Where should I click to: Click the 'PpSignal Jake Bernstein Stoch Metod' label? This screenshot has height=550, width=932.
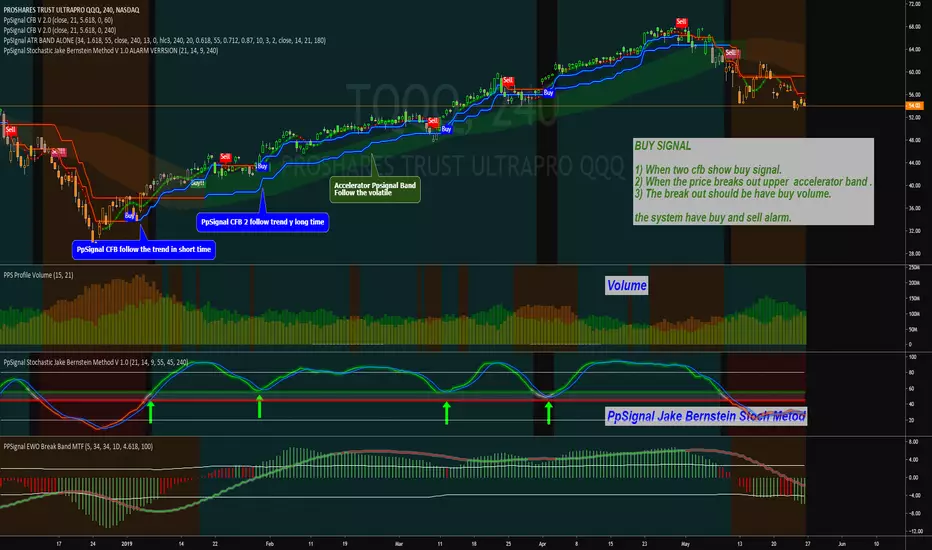point(706,416)
